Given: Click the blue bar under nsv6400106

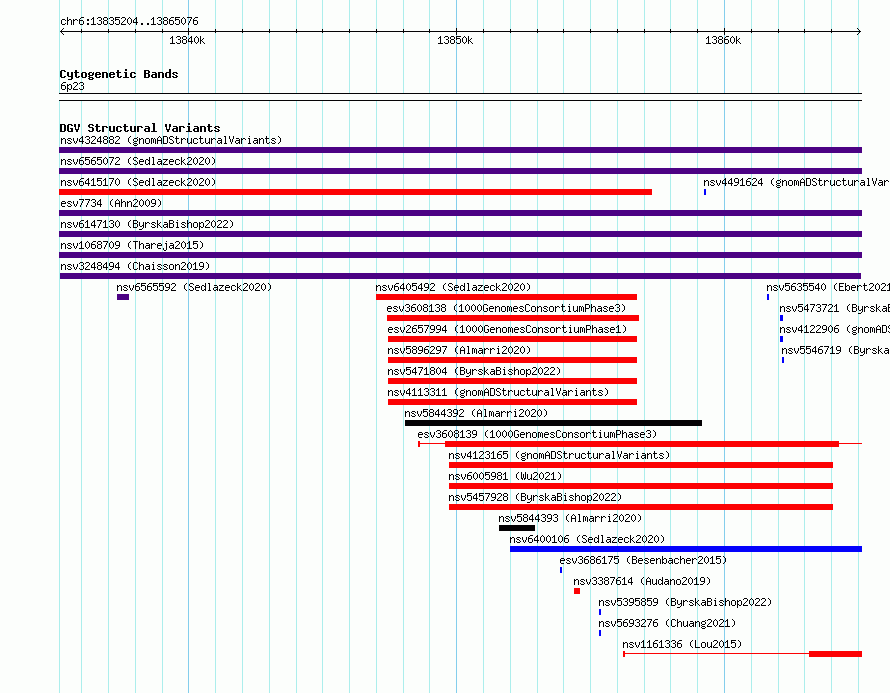Looking at the screenshot, I should pos(686,549).
